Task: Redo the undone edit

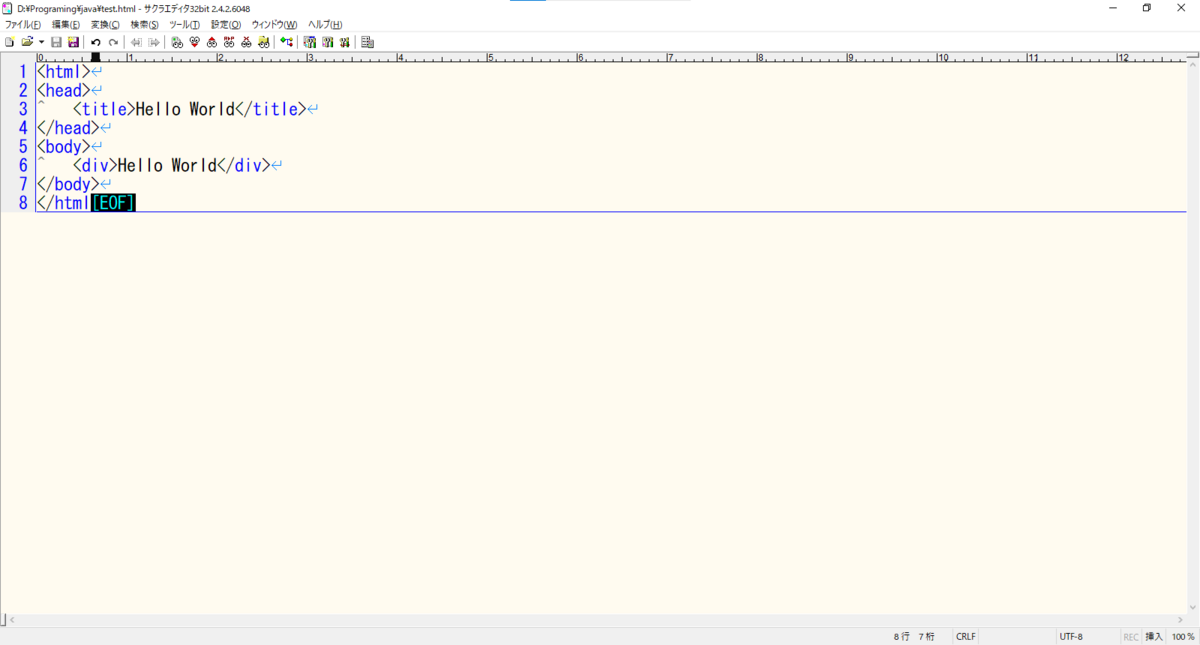Action: point(113,42)
